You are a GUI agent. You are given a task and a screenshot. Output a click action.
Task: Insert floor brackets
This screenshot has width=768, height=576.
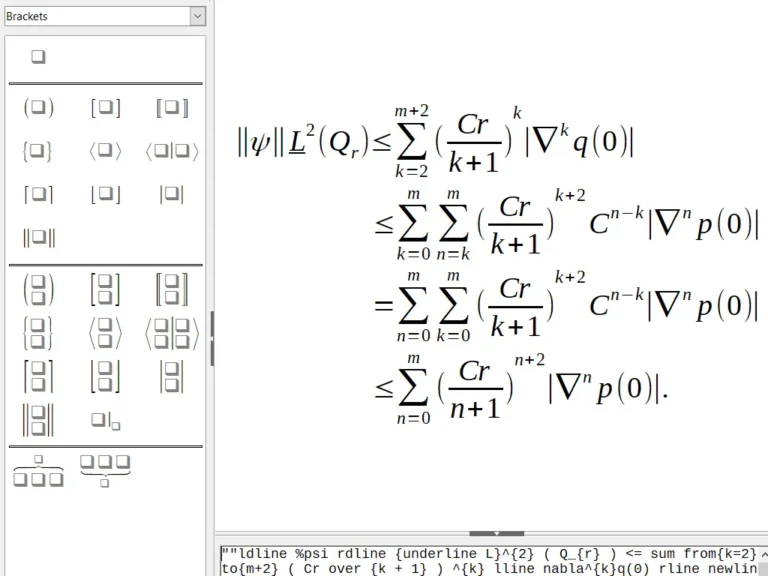(105, 194)
